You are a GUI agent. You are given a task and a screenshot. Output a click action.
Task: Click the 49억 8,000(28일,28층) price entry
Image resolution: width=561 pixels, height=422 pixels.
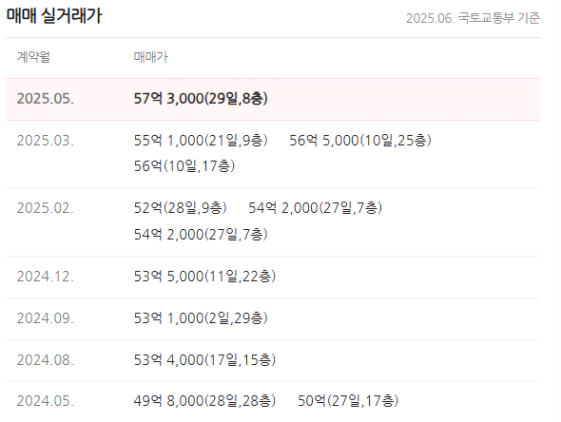tap(205, 401)
